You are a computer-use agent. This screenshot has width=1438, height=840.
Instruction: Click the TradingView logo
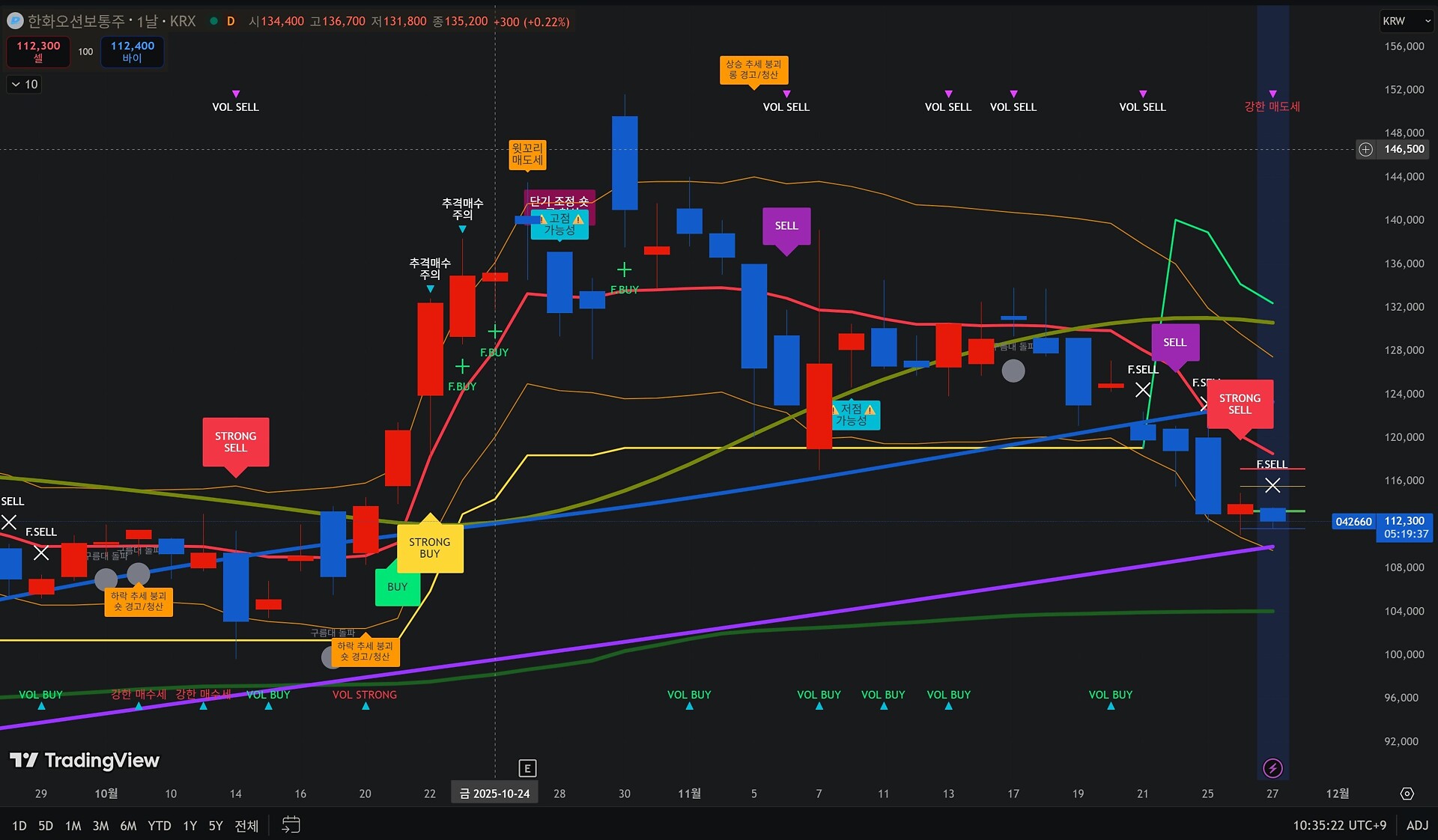click(x=85, y=761)
